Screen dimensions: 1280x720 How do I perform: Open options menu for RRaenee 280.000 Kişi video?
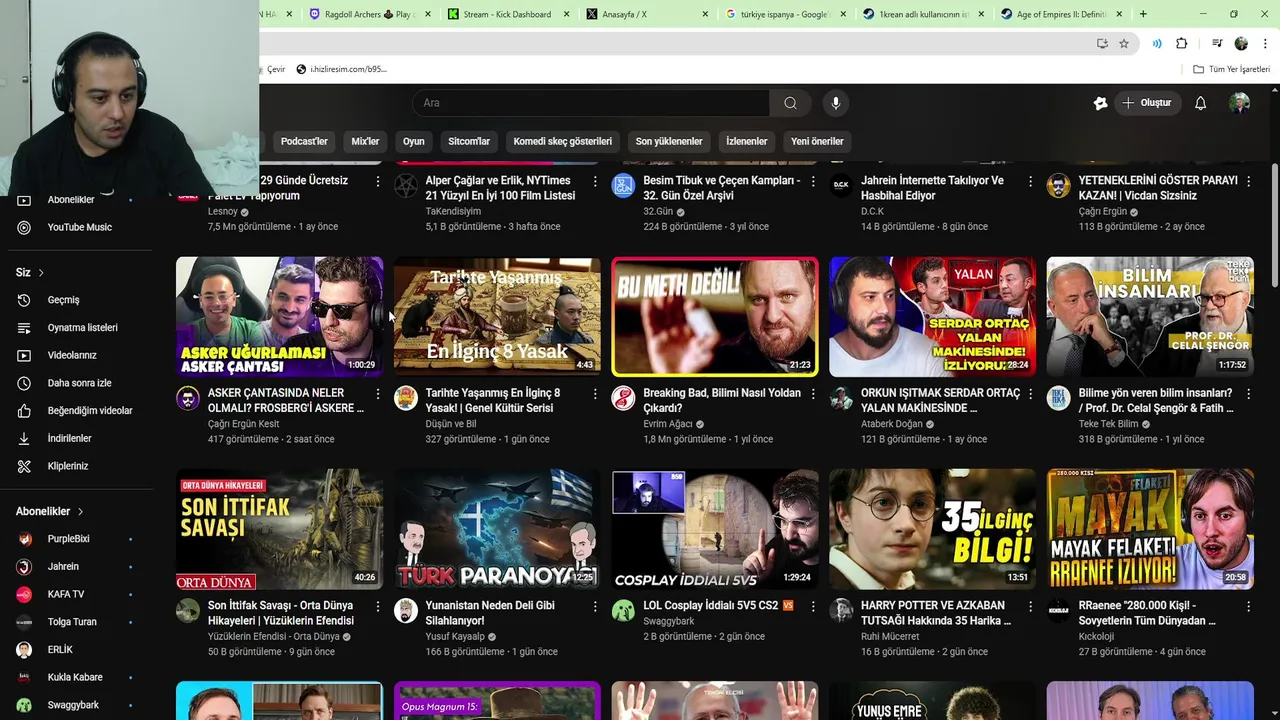pos(1248,606)
